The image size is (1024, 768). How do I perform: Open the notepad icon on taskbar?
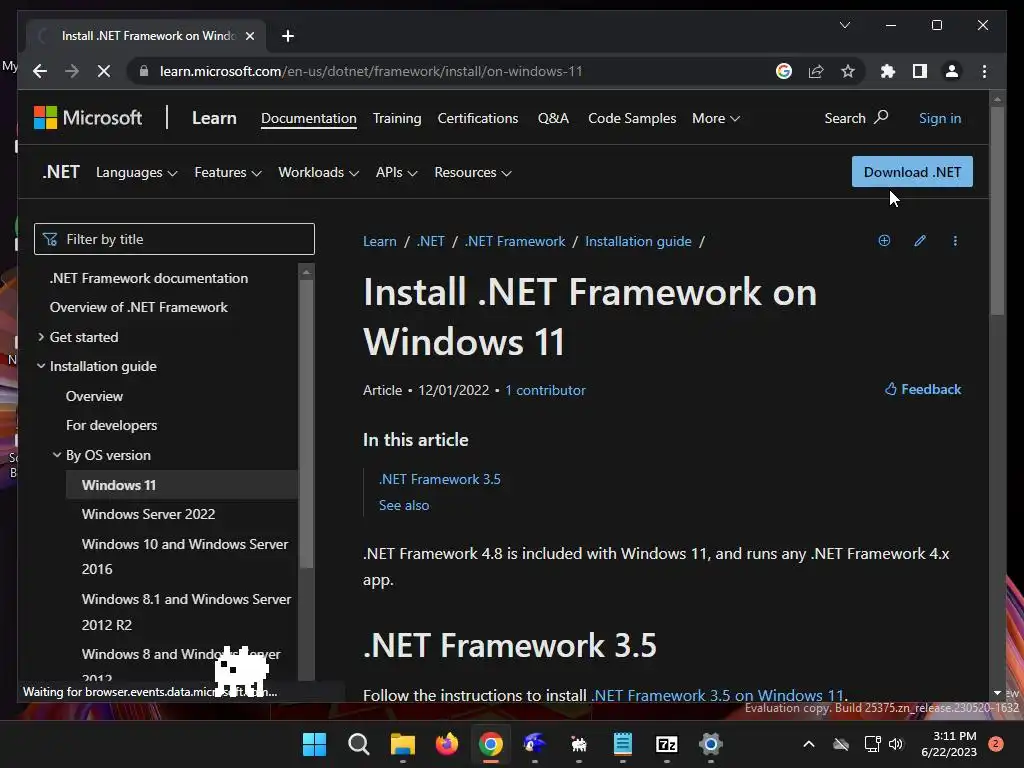pyautogui.click(x=622, y=744)
